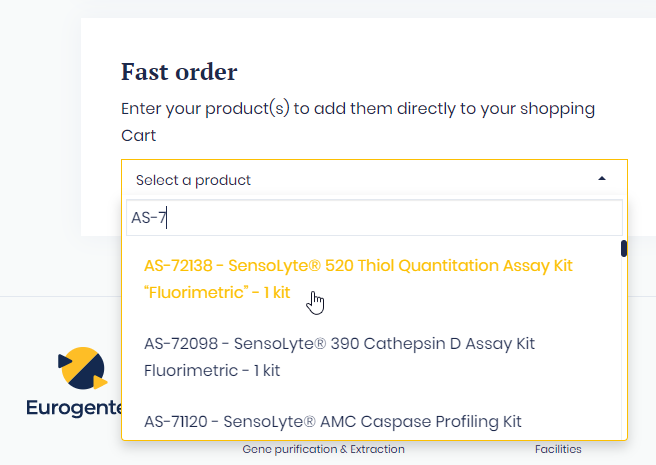Image resolution: width=656 pixels, height=465 pixels.
Task: Click the Eurogentec brand name text
Action: (74, 407)
